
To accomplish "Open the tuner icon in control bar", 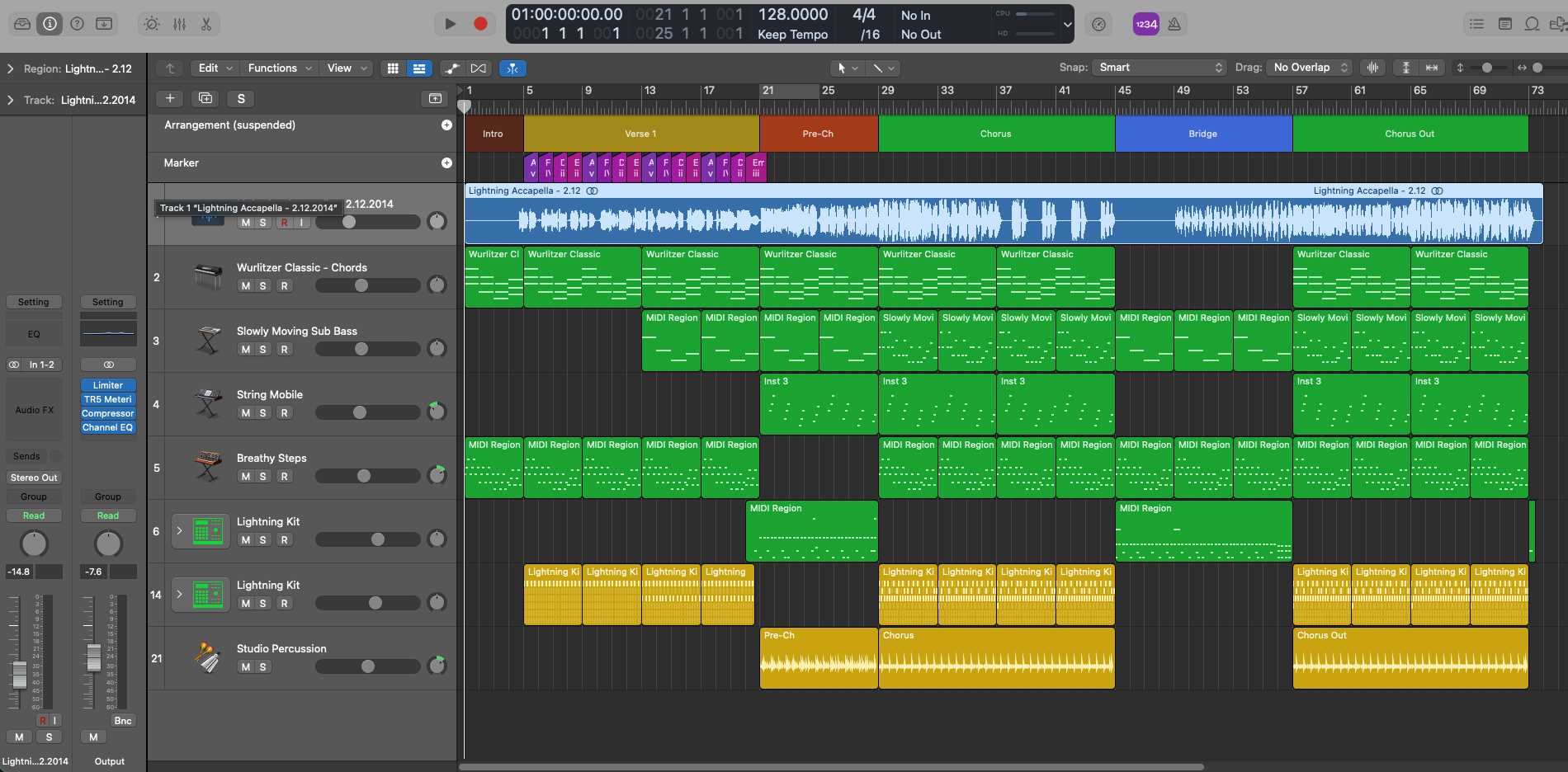I will tap(1098, 24).
